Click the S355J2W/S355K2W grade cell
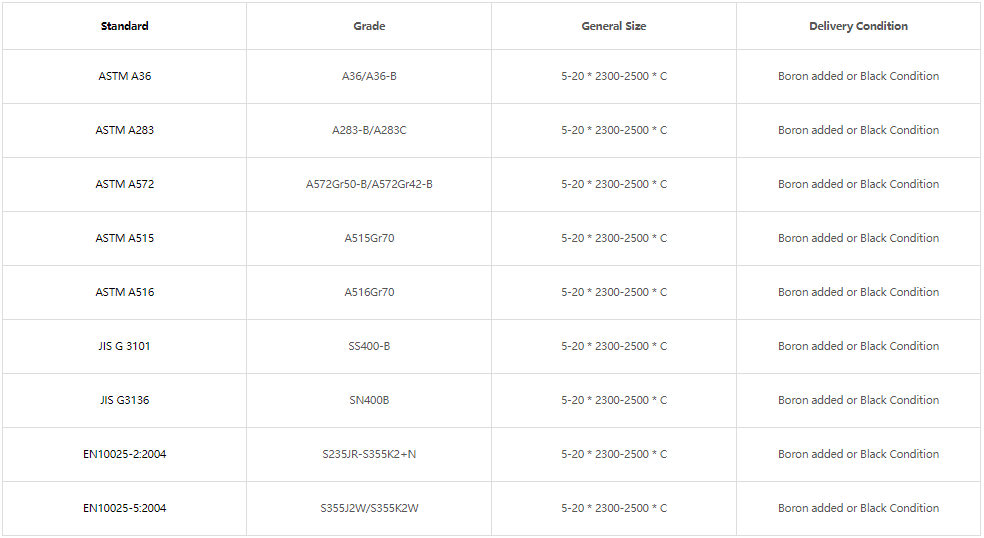 [x=369, y=508]
